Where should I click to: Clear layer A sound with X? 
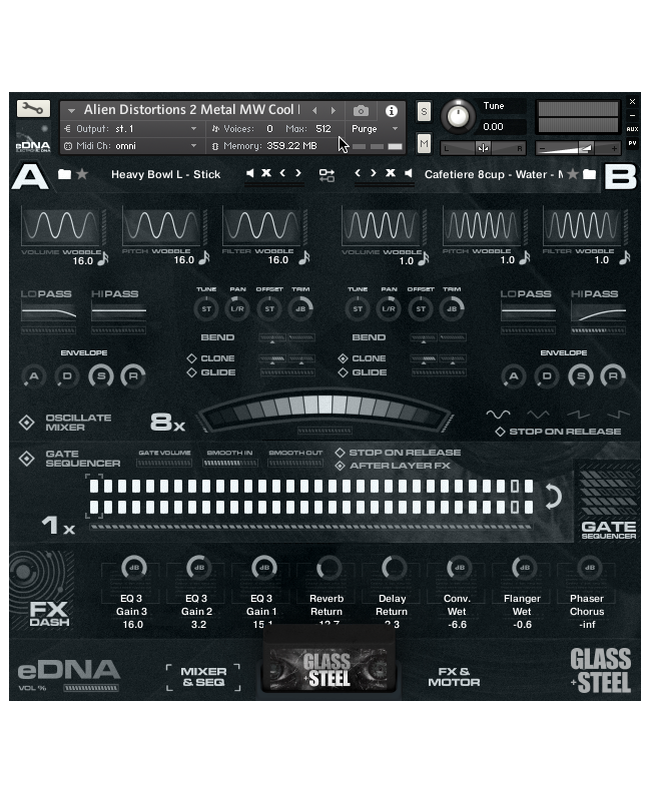pyautogui.click(x=266, y=173)
